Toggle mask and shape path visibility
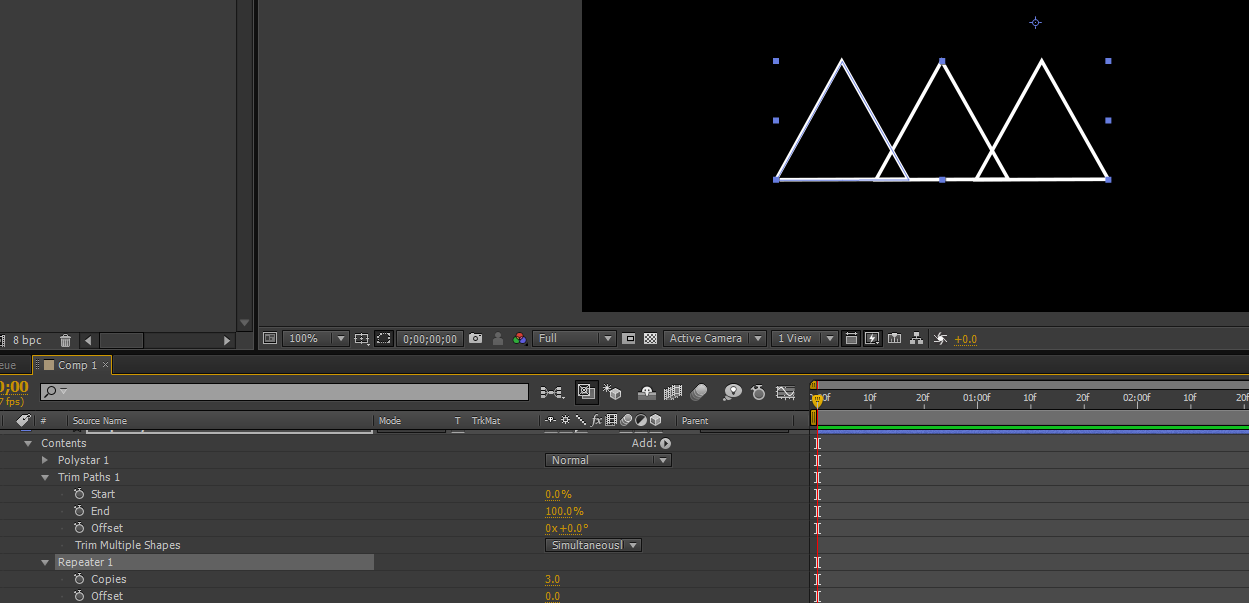This screenshot has height=603, width=1249. pyautogui.click(x=384, y=339)
